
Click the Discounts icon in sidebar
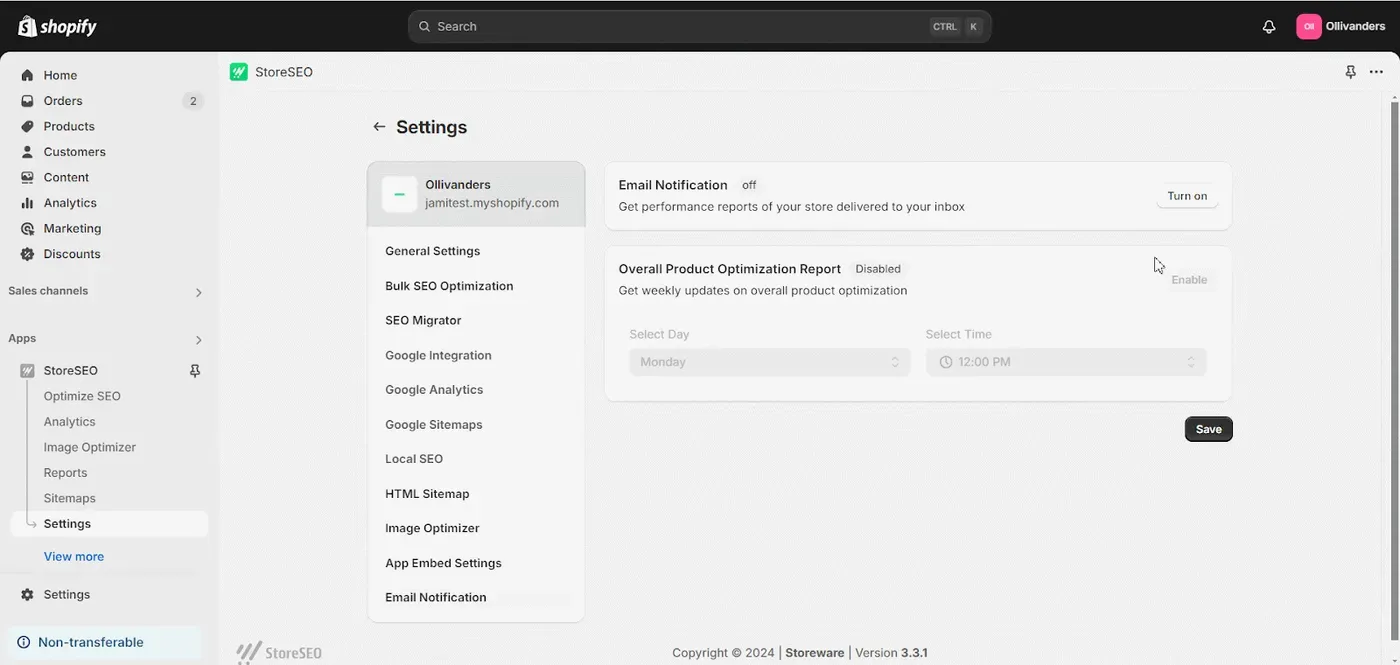[x=27, y=254]
